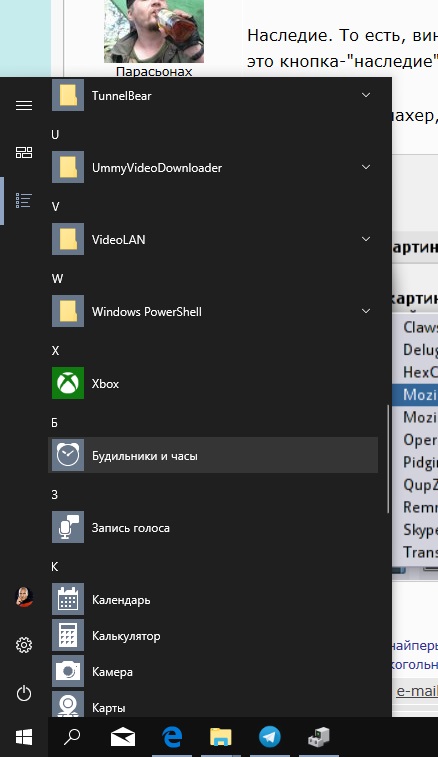Click the Windows PowerShell folder icon
The image size is (438, 757).
tap(68, 311)
